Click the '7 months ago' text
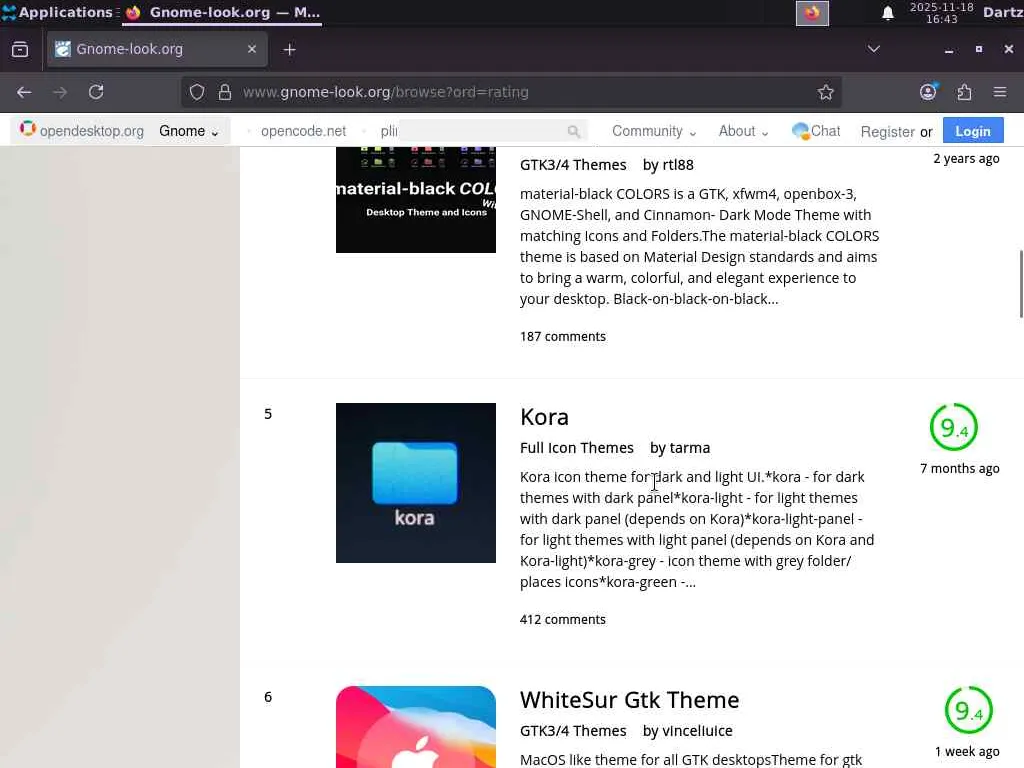This screenshot has height=768, width=1024. pos(959,468)
